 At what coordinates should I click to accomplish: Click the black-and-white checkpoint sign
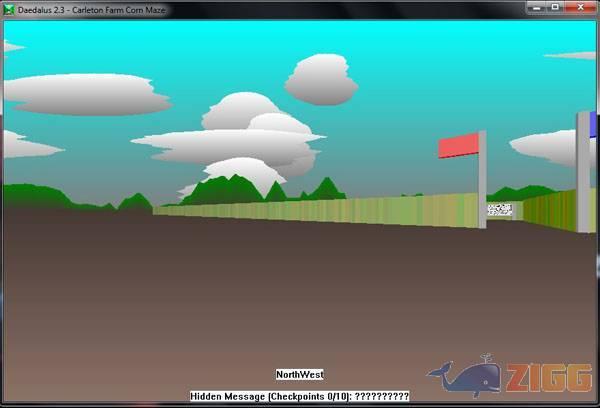coord(499,210)
